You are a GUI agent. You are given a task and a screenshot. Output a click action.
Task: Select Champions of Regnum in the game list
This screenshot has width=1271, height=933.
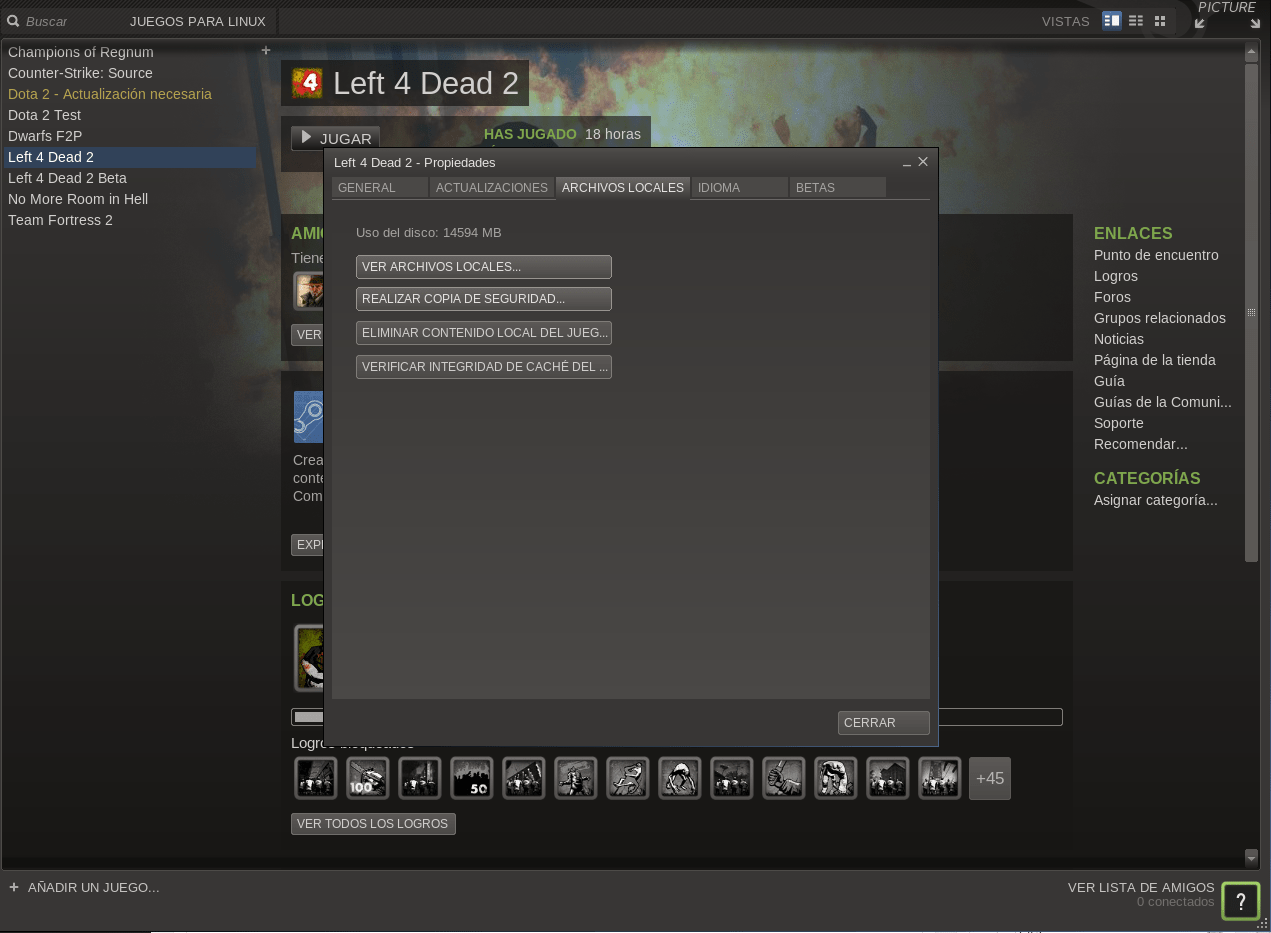[x=129, y=52]
